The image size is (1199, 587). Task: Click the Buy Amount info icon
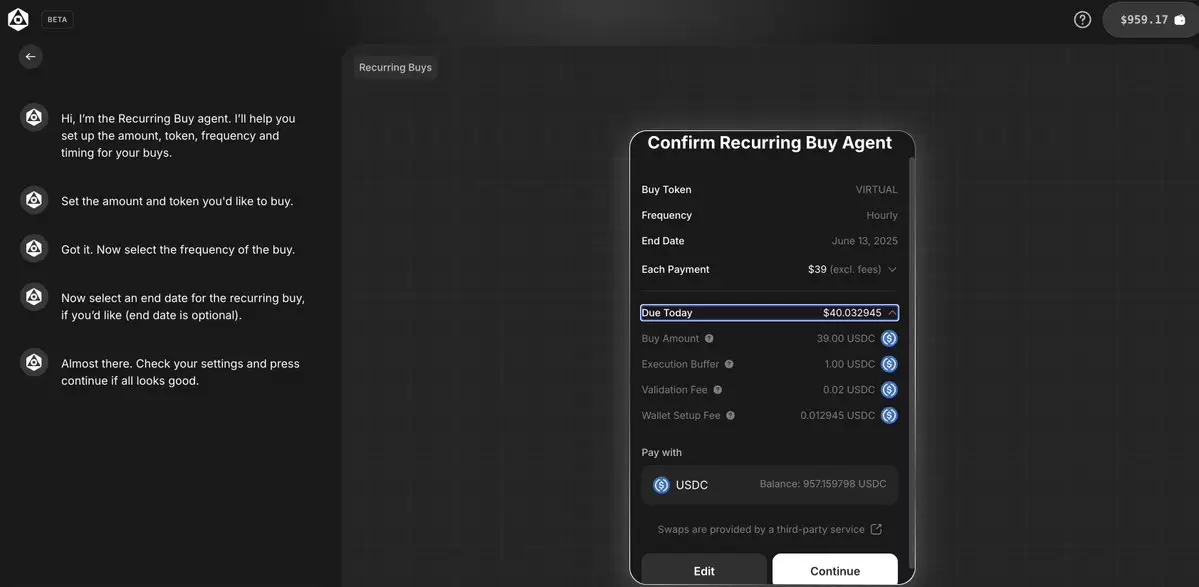pyautogui.click(x=709, y=339)
